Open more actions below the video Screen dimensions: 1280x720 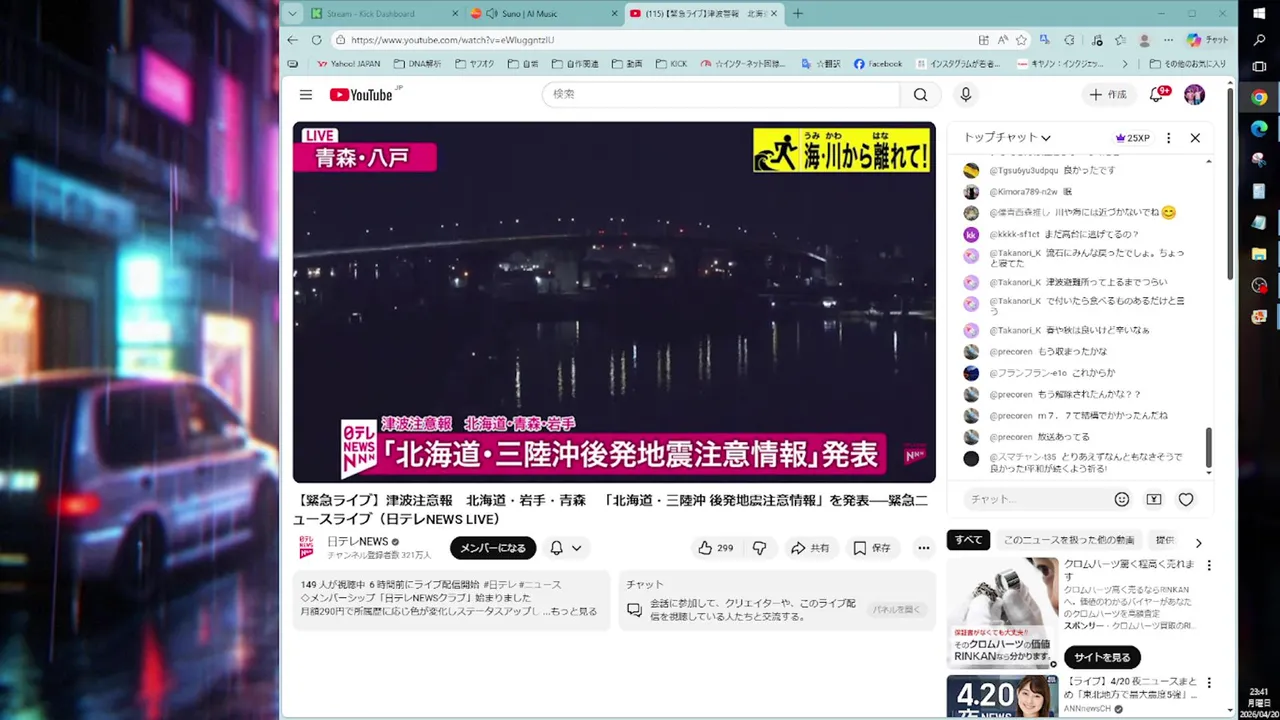(923, 548)
